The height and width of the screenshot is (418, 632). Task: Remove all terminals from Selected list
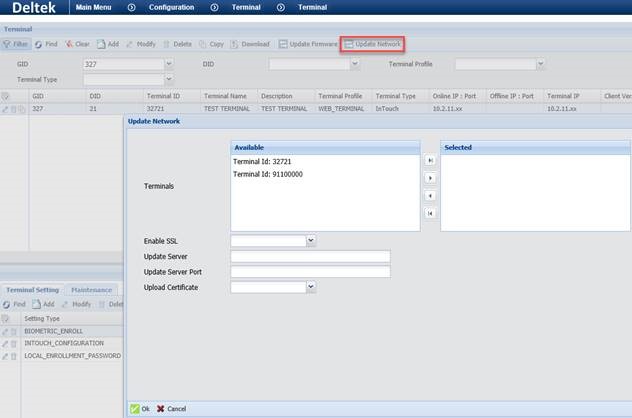coord(430,213)
